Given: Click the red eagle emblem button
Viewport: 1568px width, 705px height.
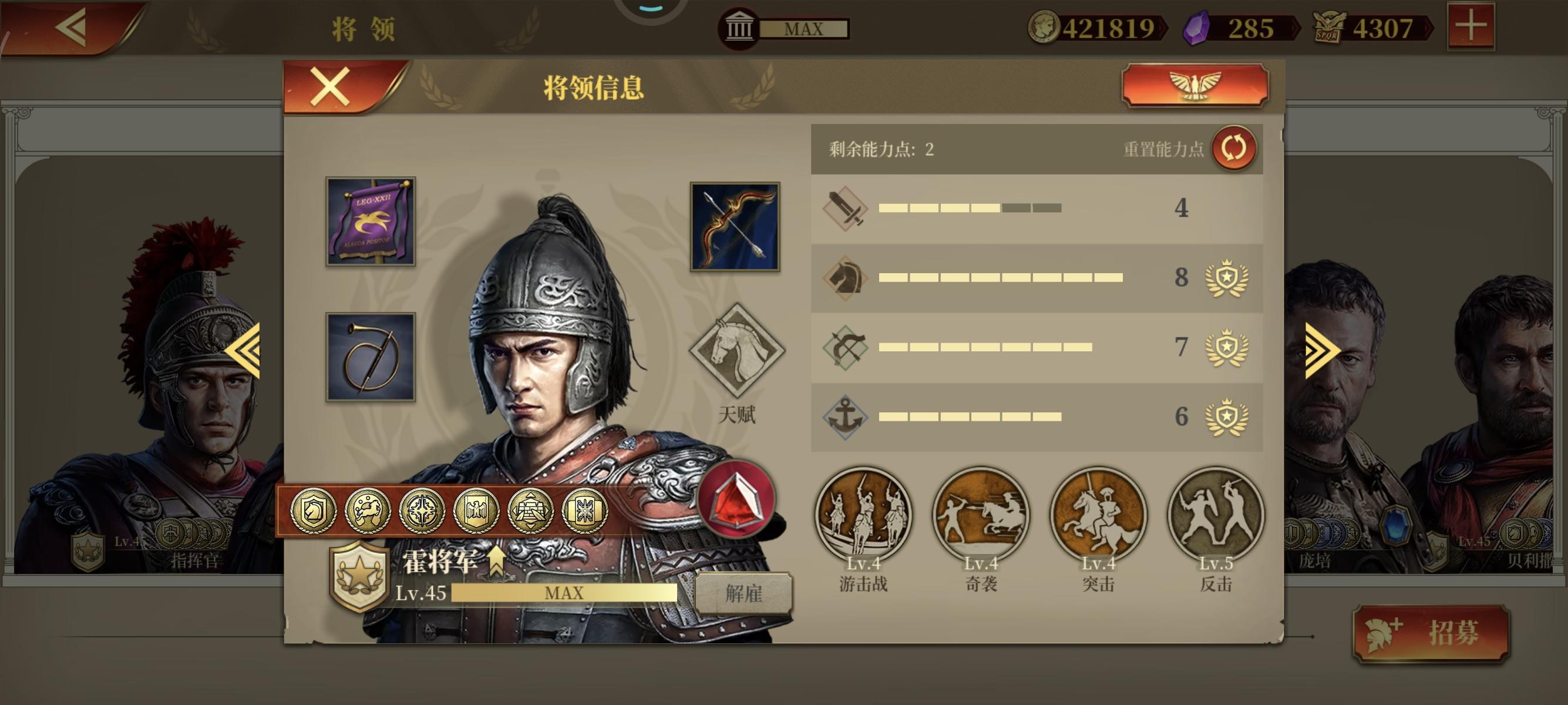Looking at the screenshot, I should (x=1195, y=85).
